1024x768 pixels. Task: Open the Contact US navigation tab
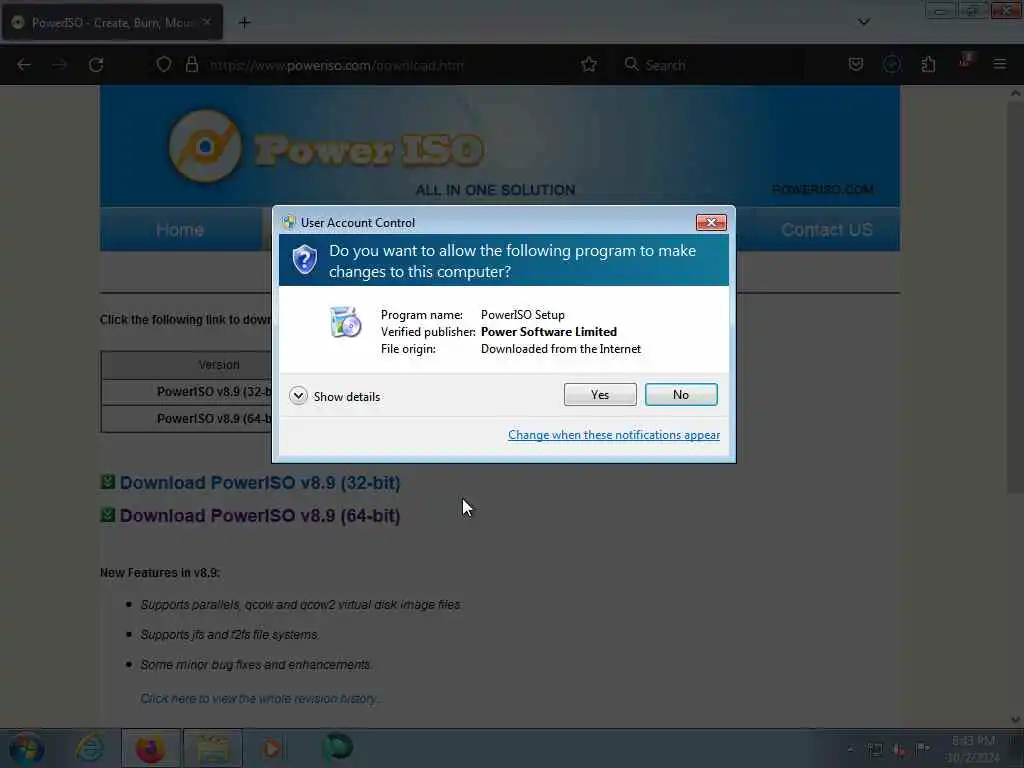coord(826,230)
